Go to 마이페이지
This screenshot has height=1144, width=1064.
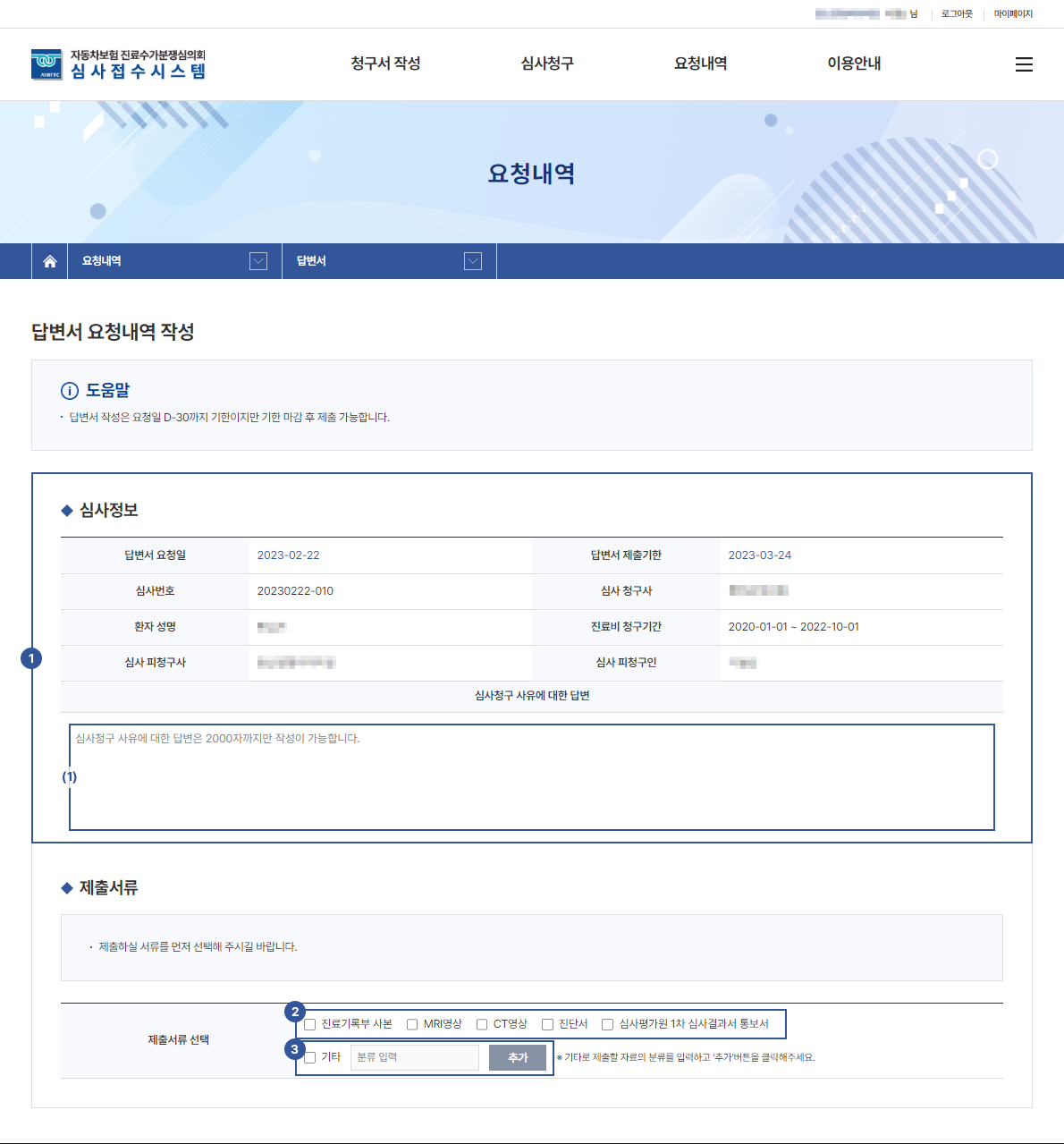click(x=1013, y=14)
